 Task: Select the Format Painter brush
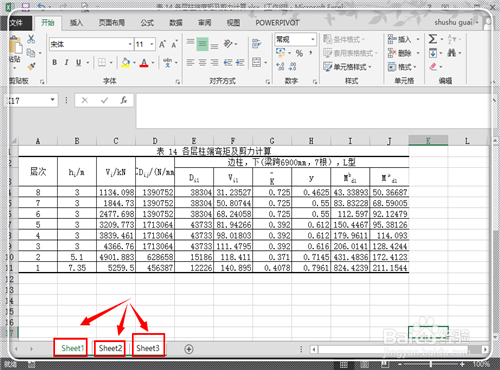[31, 67]
